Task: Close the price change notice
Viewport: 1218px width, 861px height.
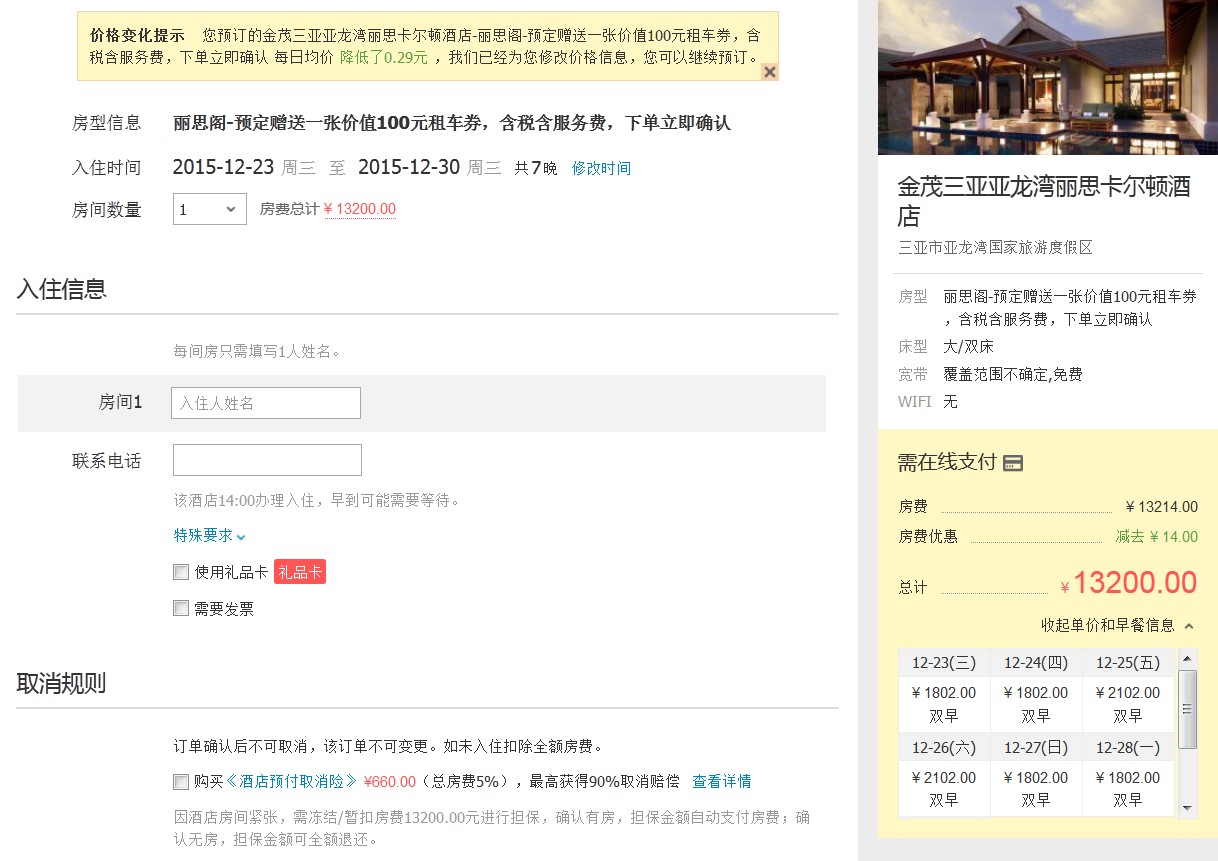Action: click(x=769, y=72)
